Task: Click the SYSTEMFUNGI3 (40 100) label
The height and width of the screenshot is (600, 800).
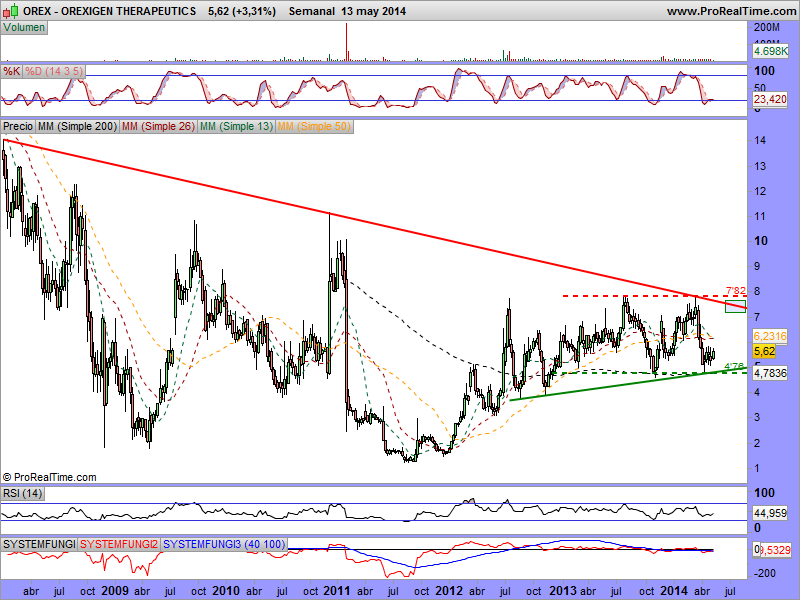Action: click(x=224, y=544)
